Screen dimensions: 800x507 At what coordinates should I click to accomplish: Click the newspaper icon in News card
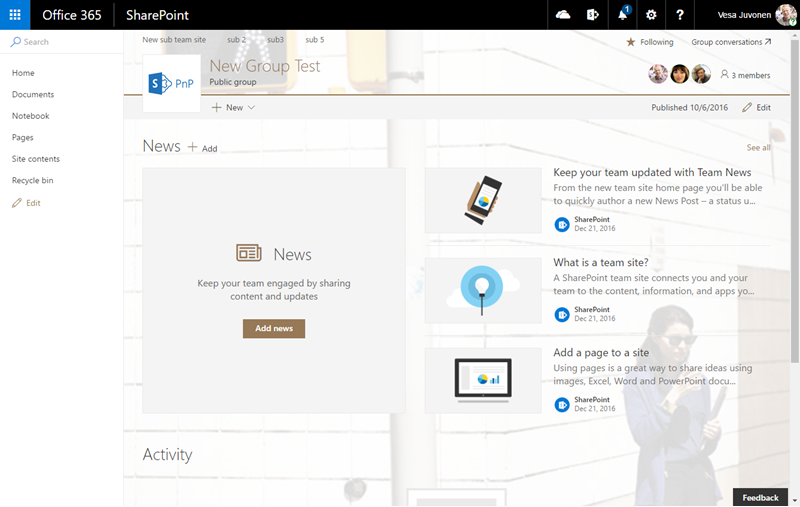248,252
